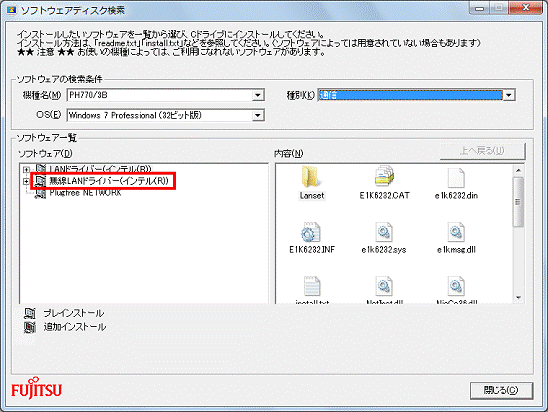Select the E1K6232.INF setup file
Screen dimensions: 548x412
tap(311, 237)
